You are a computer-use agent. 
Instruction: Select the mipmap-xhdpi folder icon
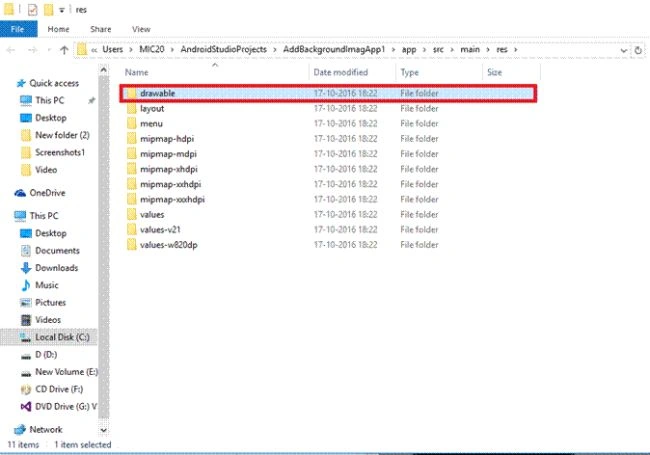132,169
